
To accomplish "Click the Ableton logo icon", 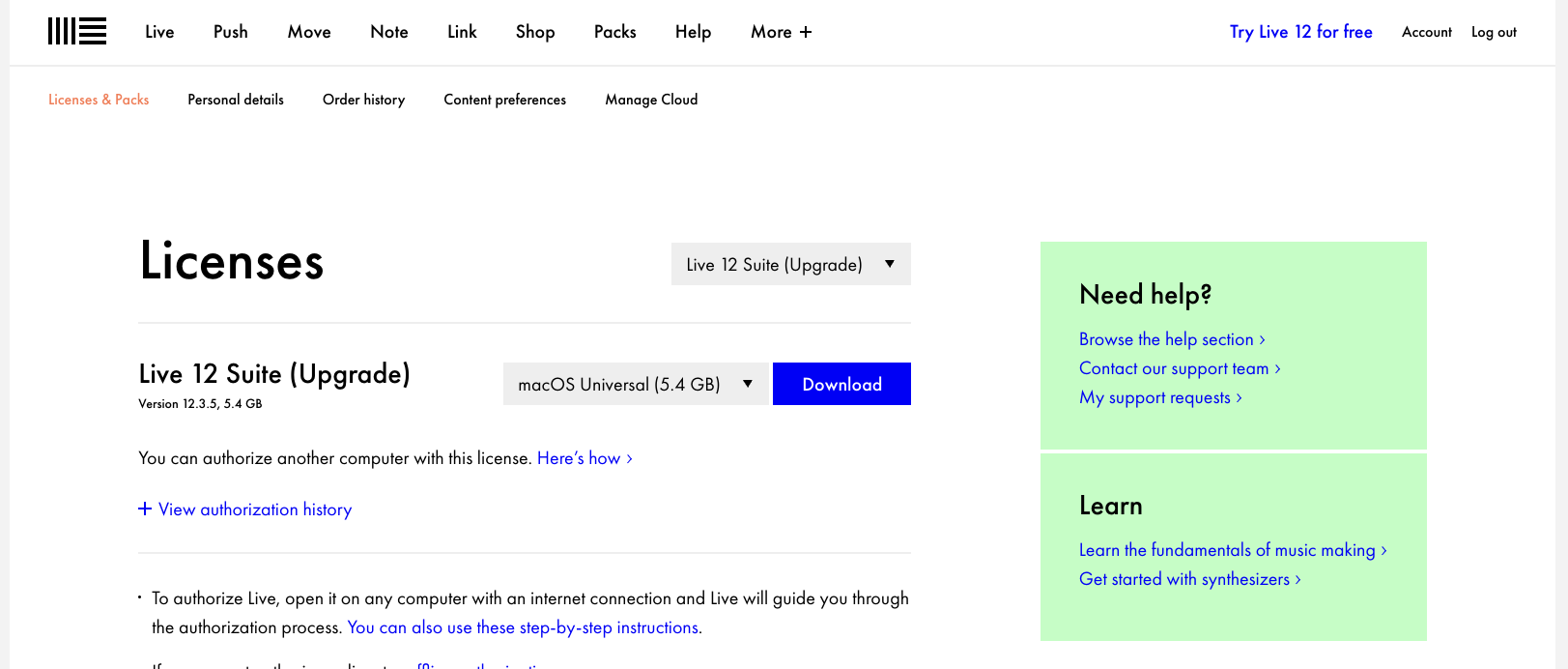I will click(77, 31).
